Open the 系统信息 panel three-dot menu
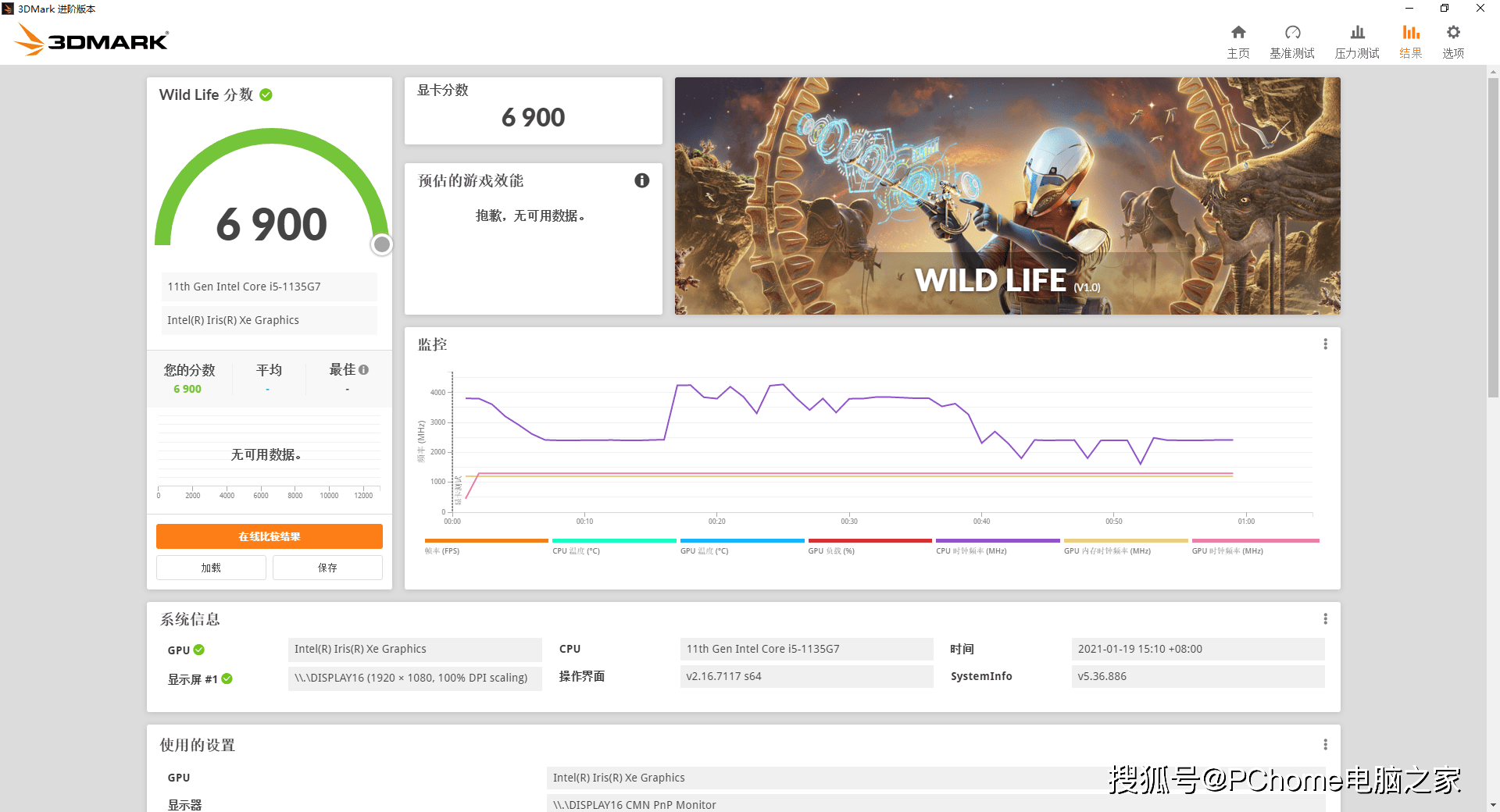 (1325, 619)
